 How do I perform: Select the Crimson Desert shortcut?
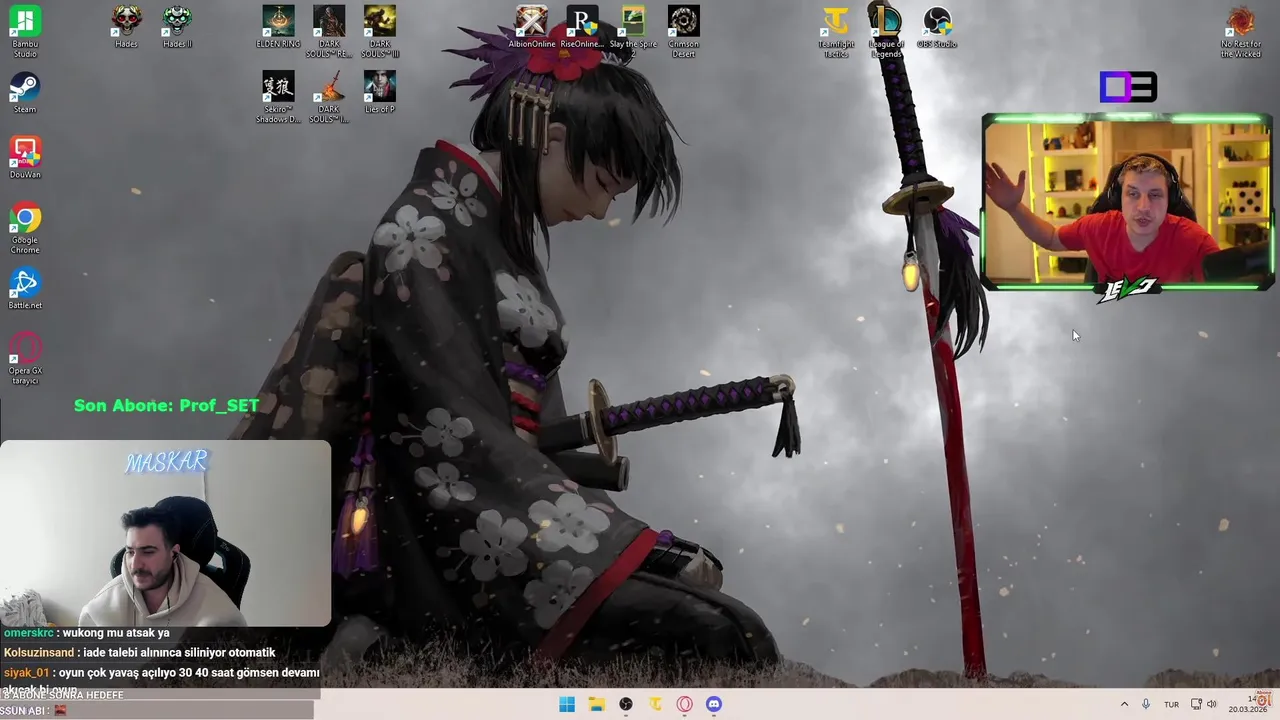point(684,31)
